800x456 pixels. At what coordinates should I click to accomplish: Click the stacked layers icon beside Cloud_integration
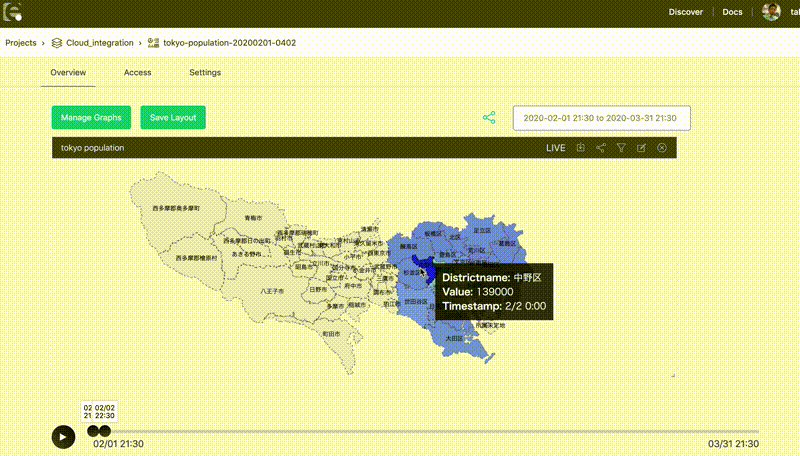point(57,43)
